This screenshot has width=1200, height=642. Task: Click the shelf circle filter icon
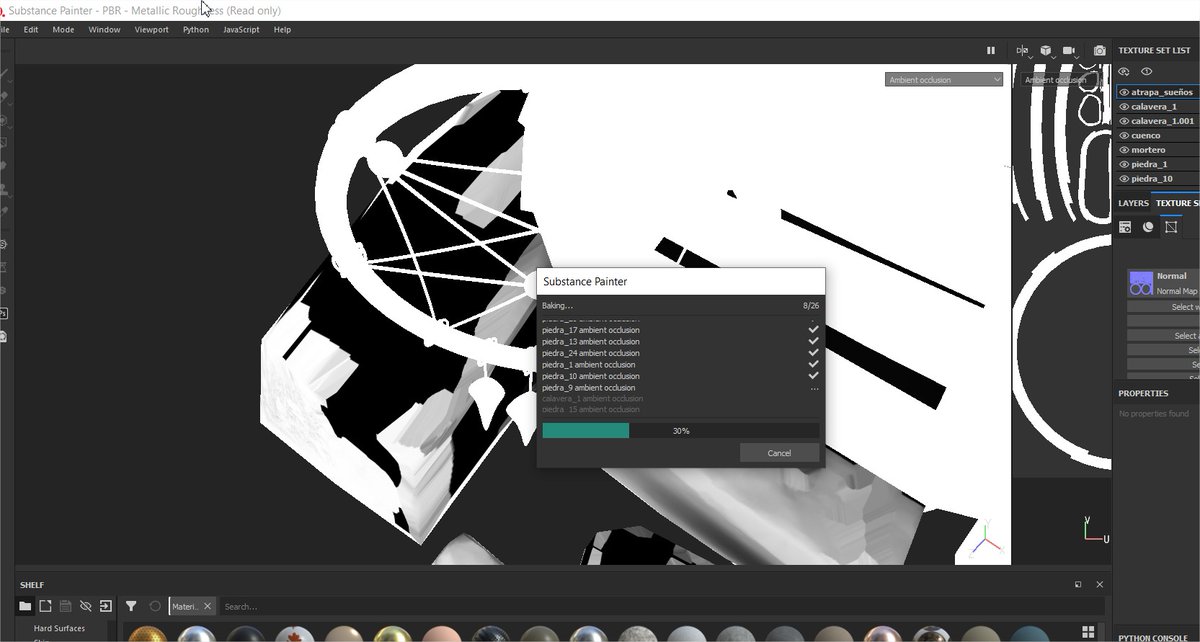point(155,606)
